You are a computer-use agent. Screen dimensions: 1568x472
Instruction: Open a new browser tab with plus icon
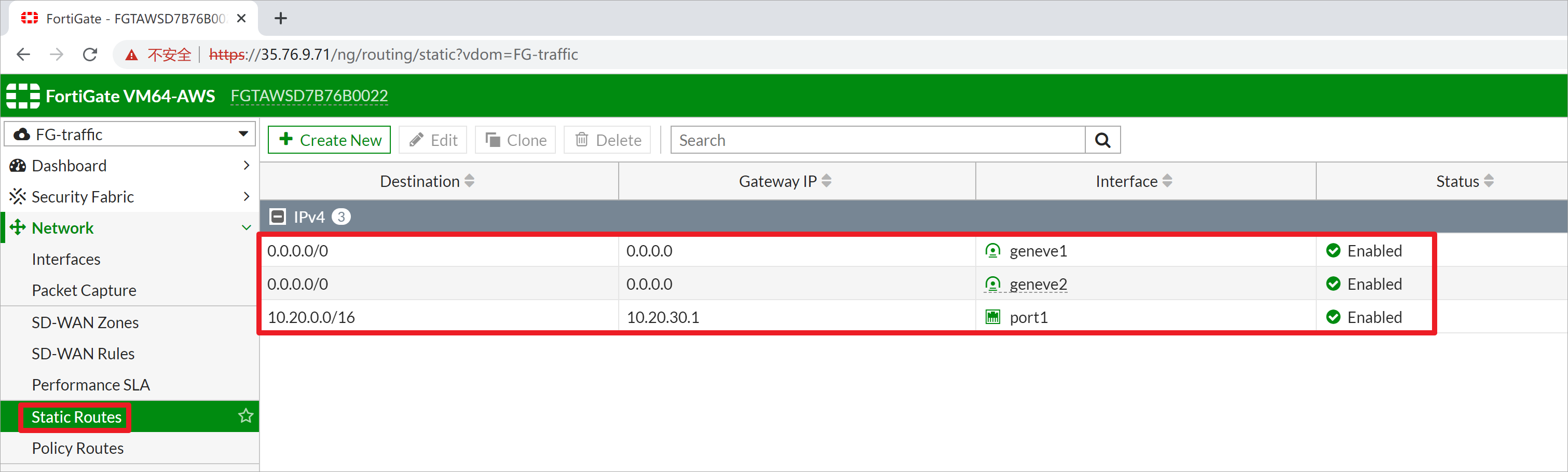coord(281,18)
